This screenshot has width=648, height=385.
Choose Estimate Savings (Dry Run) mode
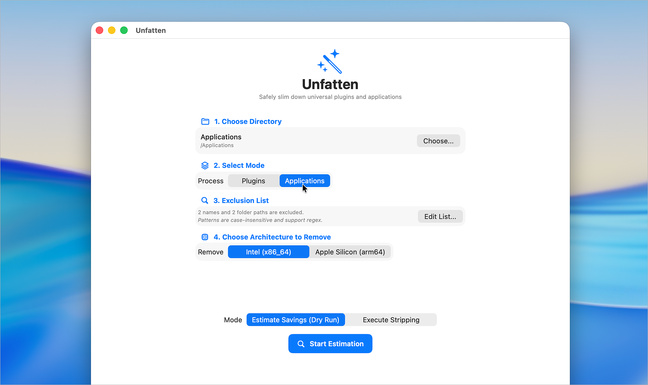(295, 320)
